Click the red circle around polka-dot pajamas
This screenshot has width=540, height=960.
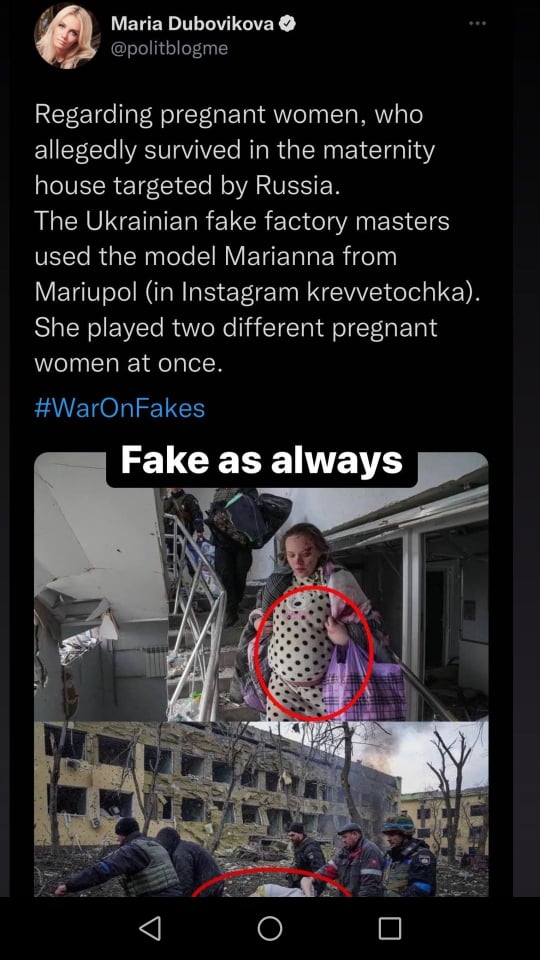pos(314,651)
